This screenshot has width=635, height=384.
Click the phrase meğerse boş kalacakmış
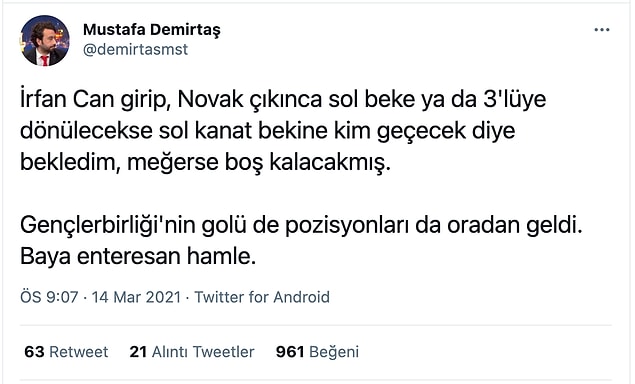pos(259,162)
